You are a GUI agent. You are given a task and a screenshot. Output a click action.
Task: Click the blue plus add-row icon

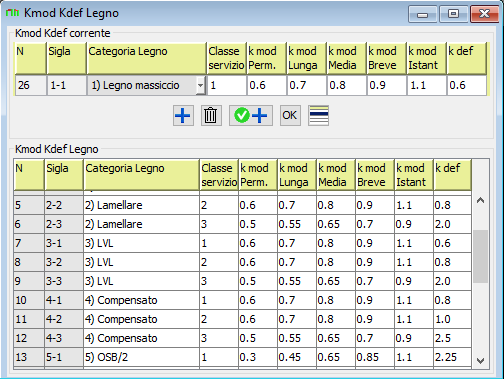coord(183,116)
